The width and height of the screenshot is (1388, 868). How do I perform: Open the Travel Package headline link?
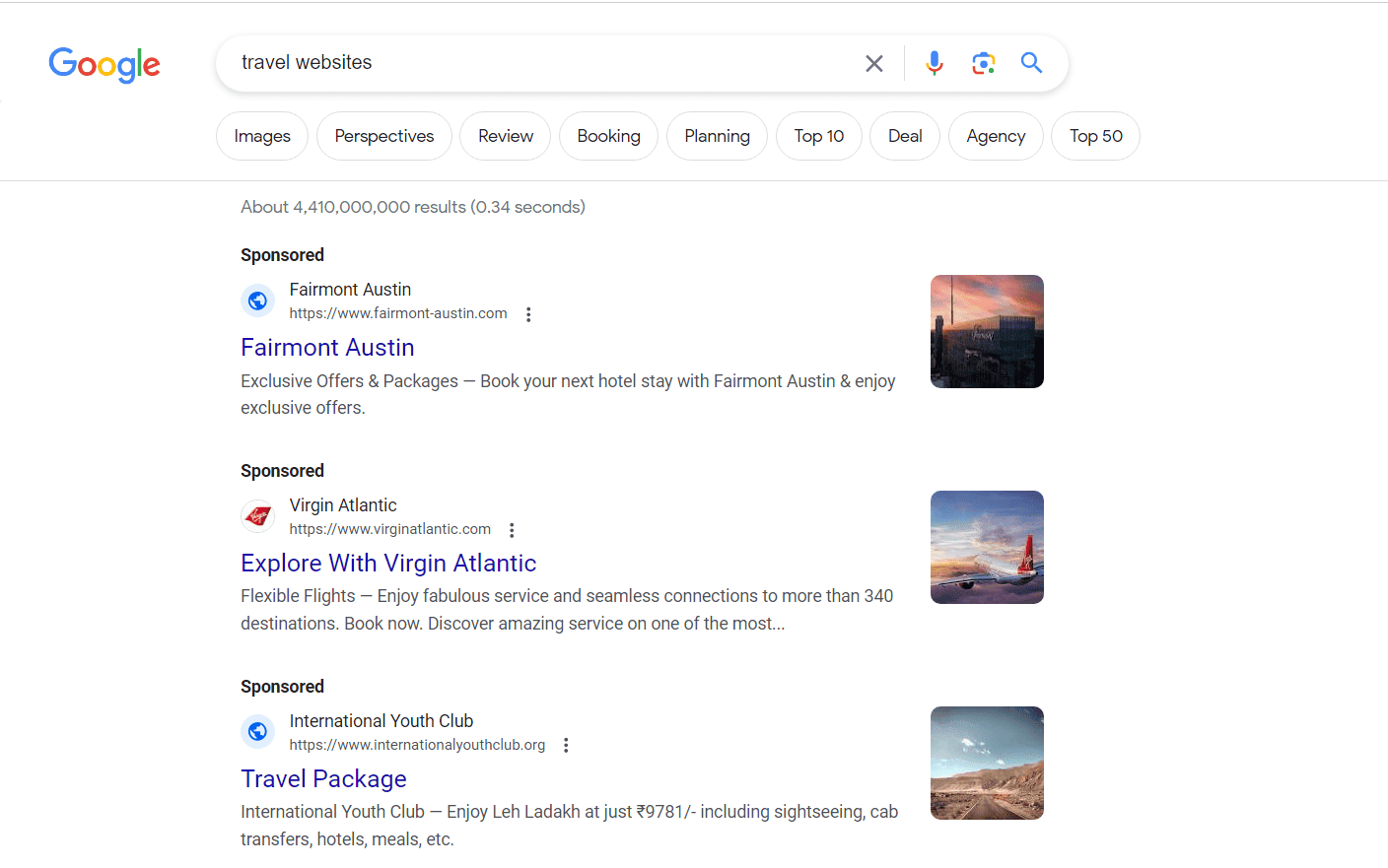(323, 779)
